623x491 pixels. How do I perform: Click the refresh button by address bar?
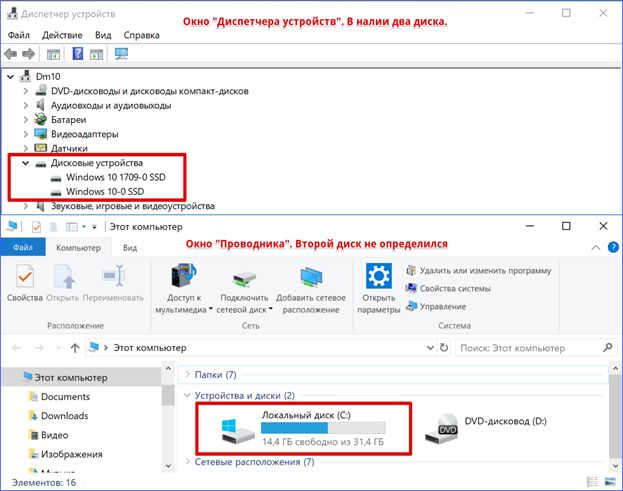pyautogui.click(x=444, y=348)
